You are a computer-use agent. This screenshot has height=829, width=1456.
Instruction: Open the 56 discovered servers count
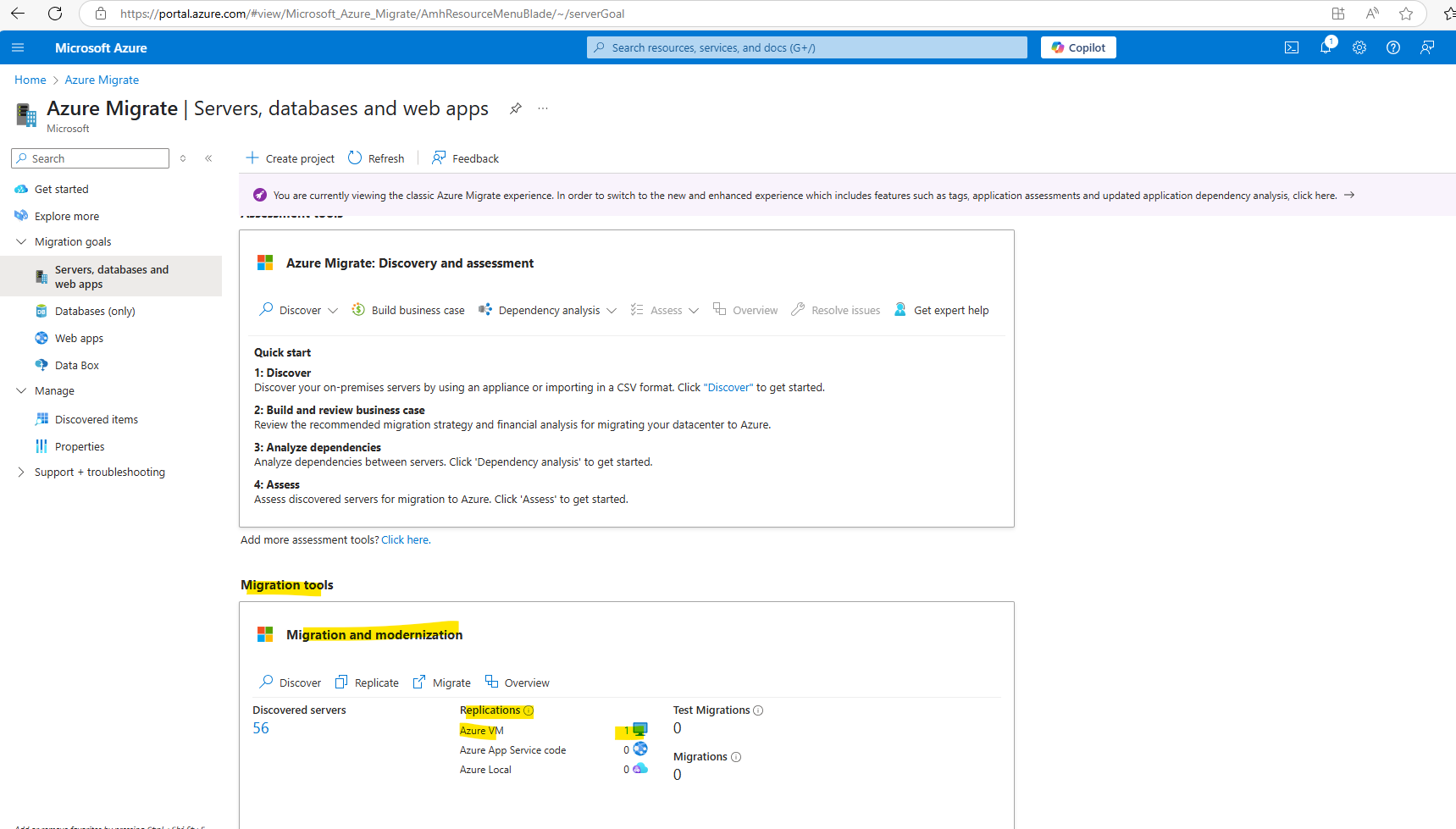[261, 728]
